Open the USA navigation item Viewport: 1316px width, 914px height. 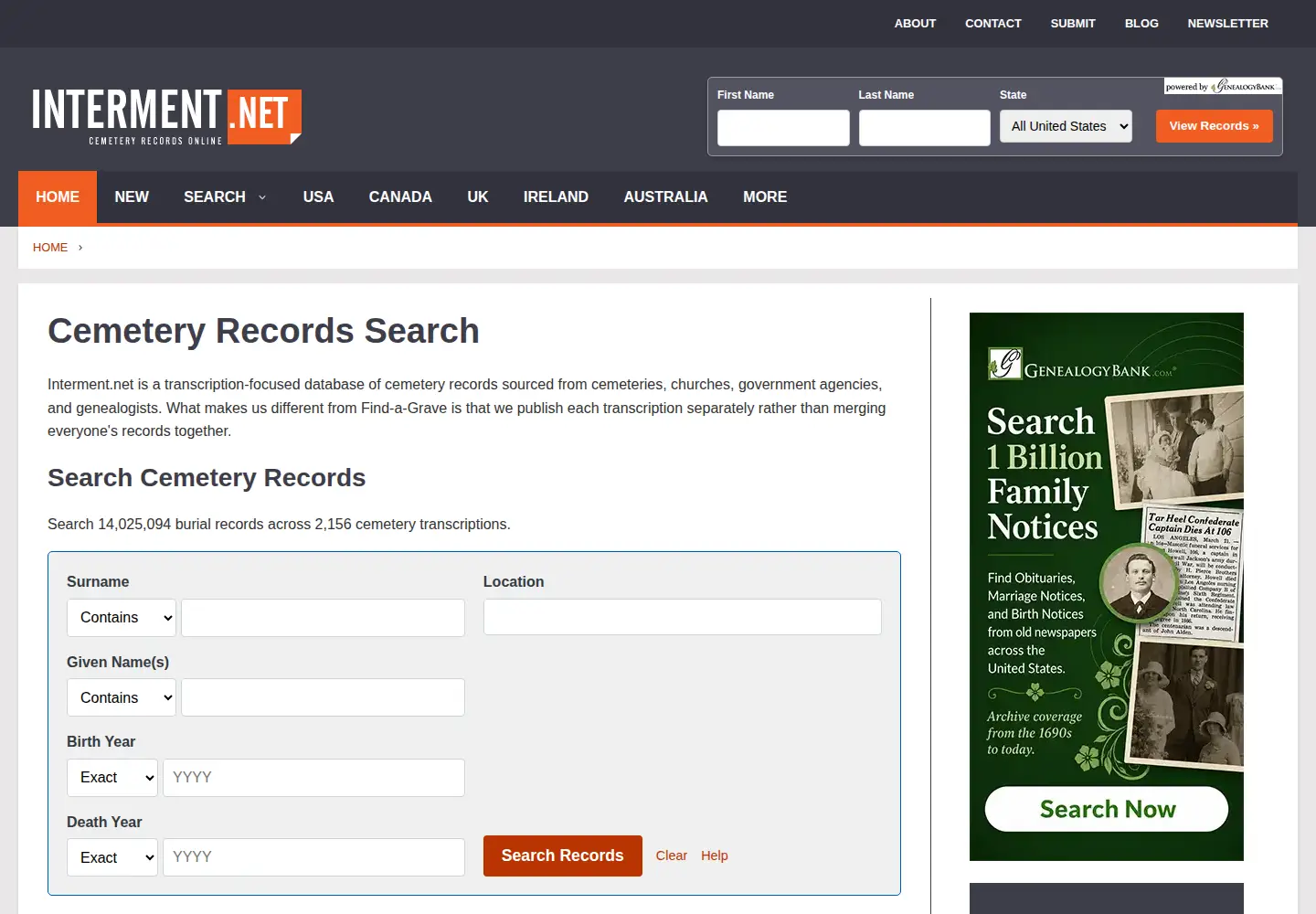(x=318, y=197)
